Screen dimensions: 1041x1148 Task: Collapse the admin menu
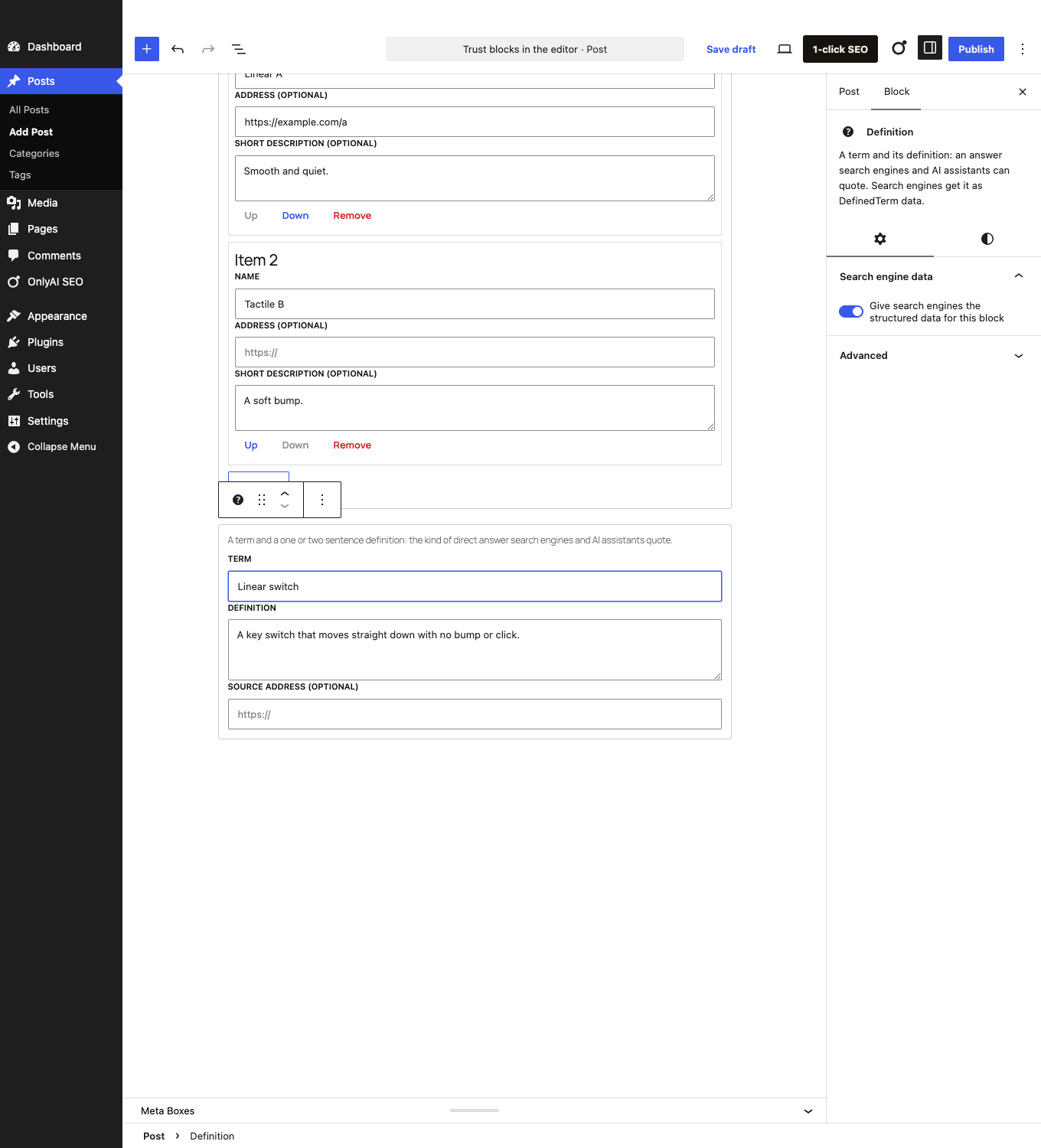coord(61,447)
